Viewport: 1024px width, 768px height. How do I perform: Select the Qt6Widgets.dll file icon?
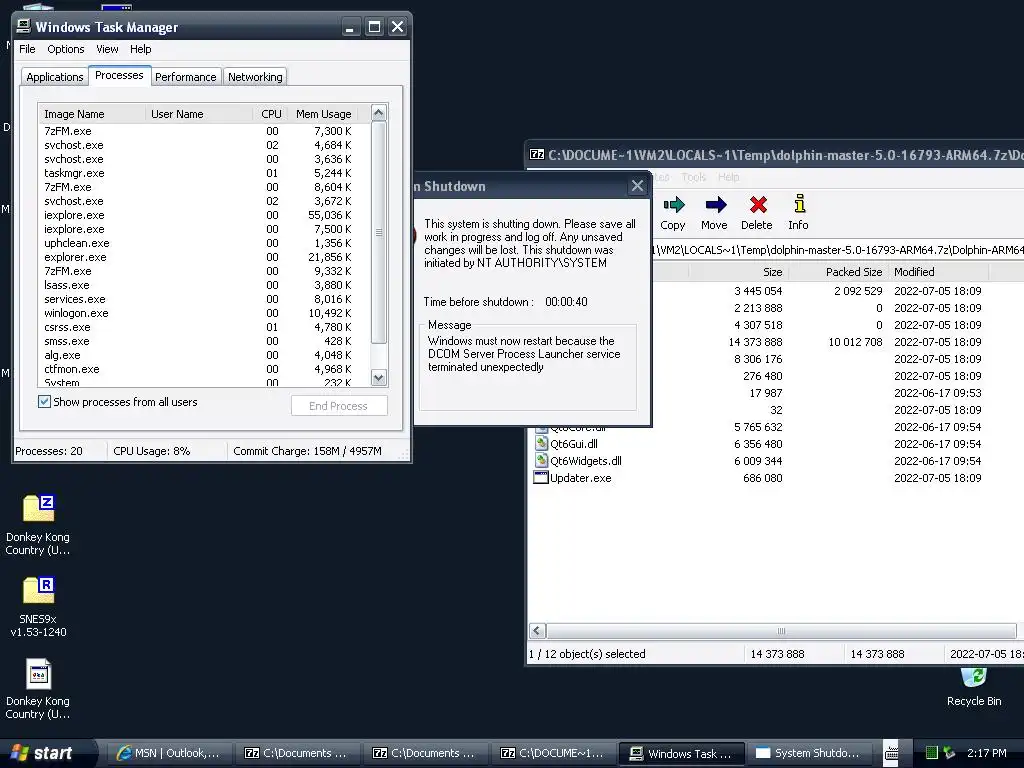(x=541, y=460)
